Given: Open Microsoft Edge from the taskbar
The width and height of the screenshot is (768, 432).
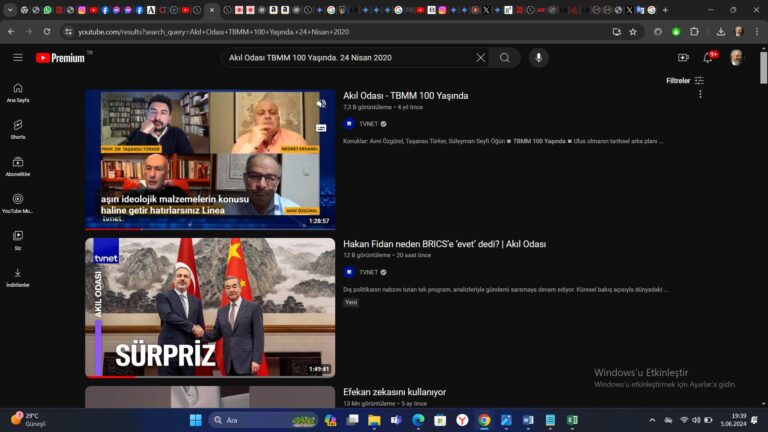Looking at the screenshot, I should click(x=418, y=420).
